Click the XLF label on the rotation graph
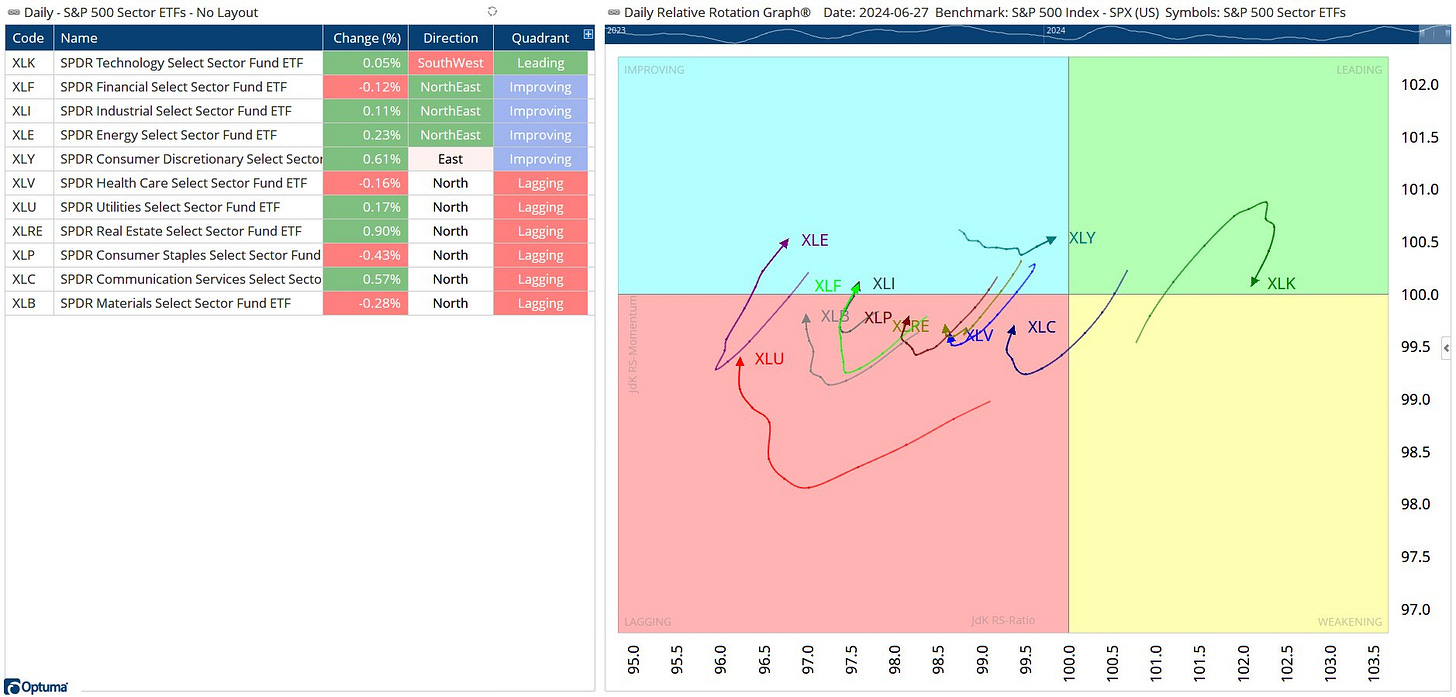Viewport: 1456px width, 697px height. click(828, 286)
